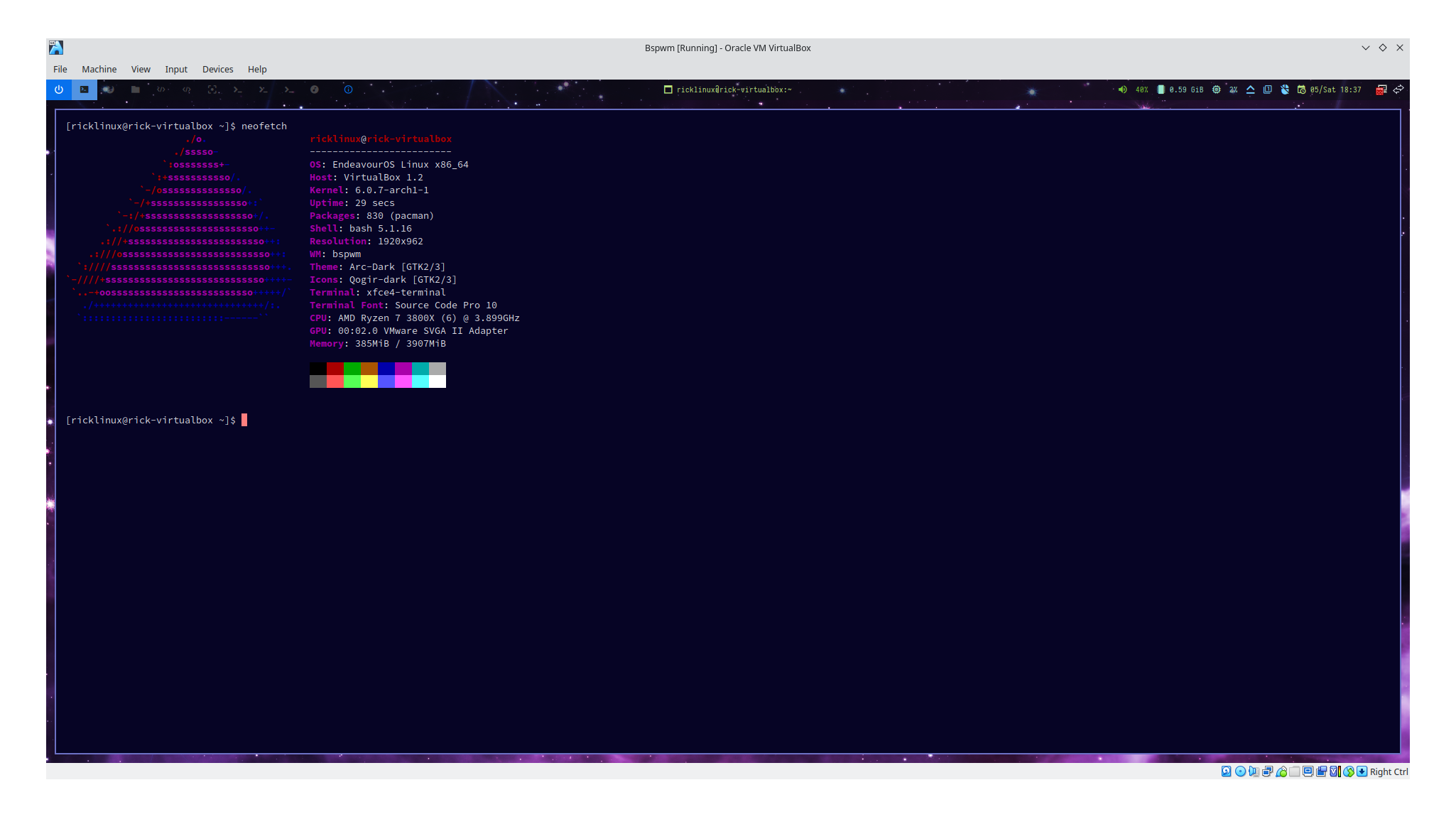Click the 0.59 GiB memory usage
Screen dimensions: 1456x834
click(x=1186, y=90)
